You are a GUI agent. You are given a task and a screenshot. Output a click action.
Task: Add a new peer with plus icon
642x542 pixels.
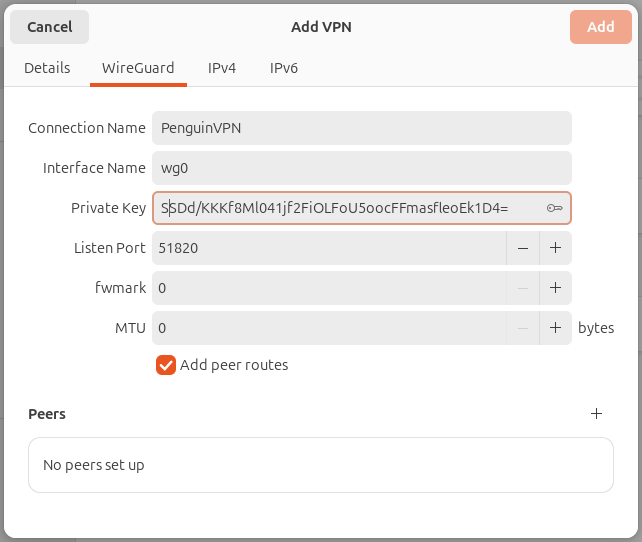pos(596,413)
